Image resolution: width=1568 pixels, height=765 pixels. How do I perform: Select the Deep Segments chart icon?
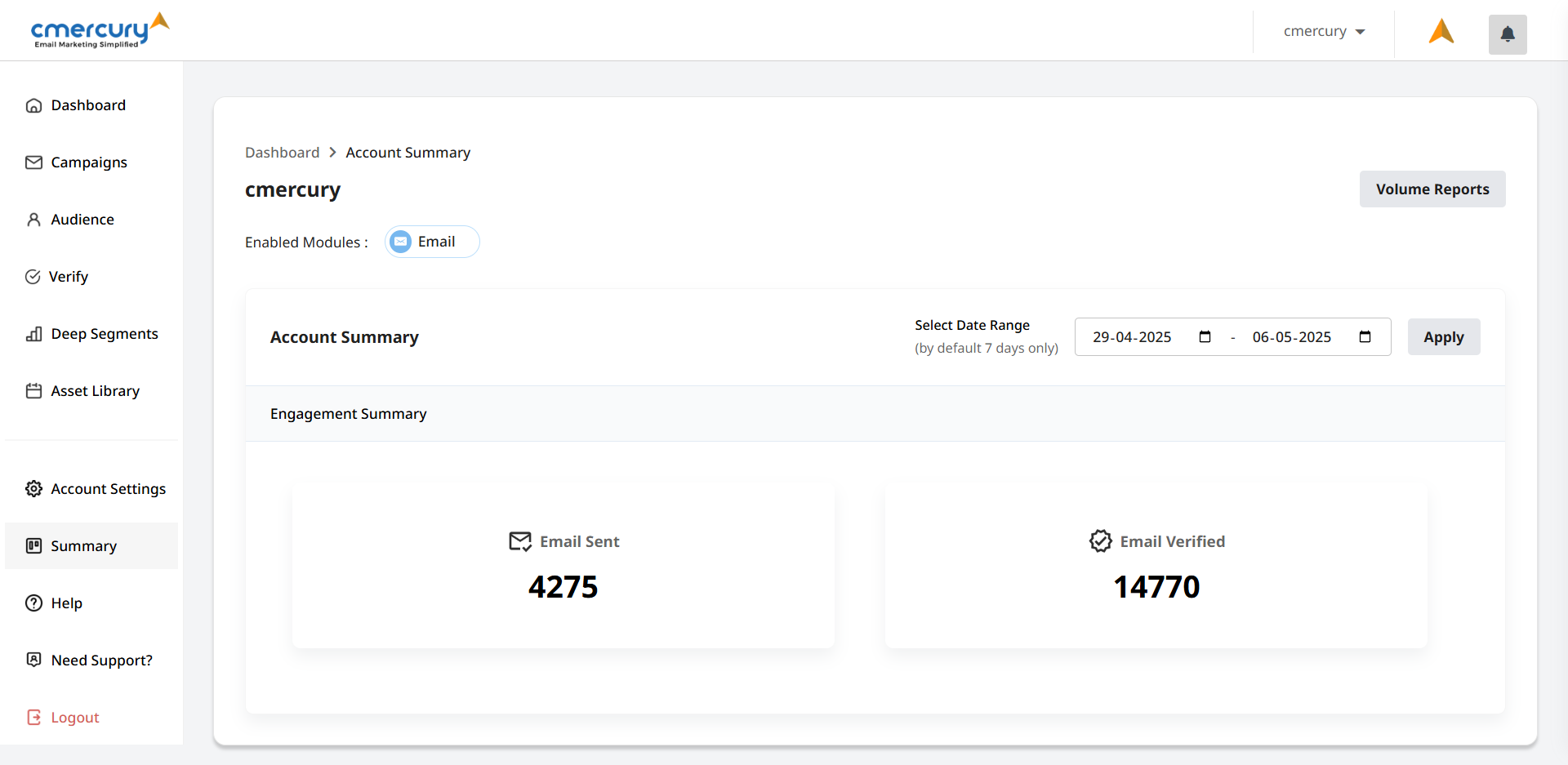(x=33, y=333)
